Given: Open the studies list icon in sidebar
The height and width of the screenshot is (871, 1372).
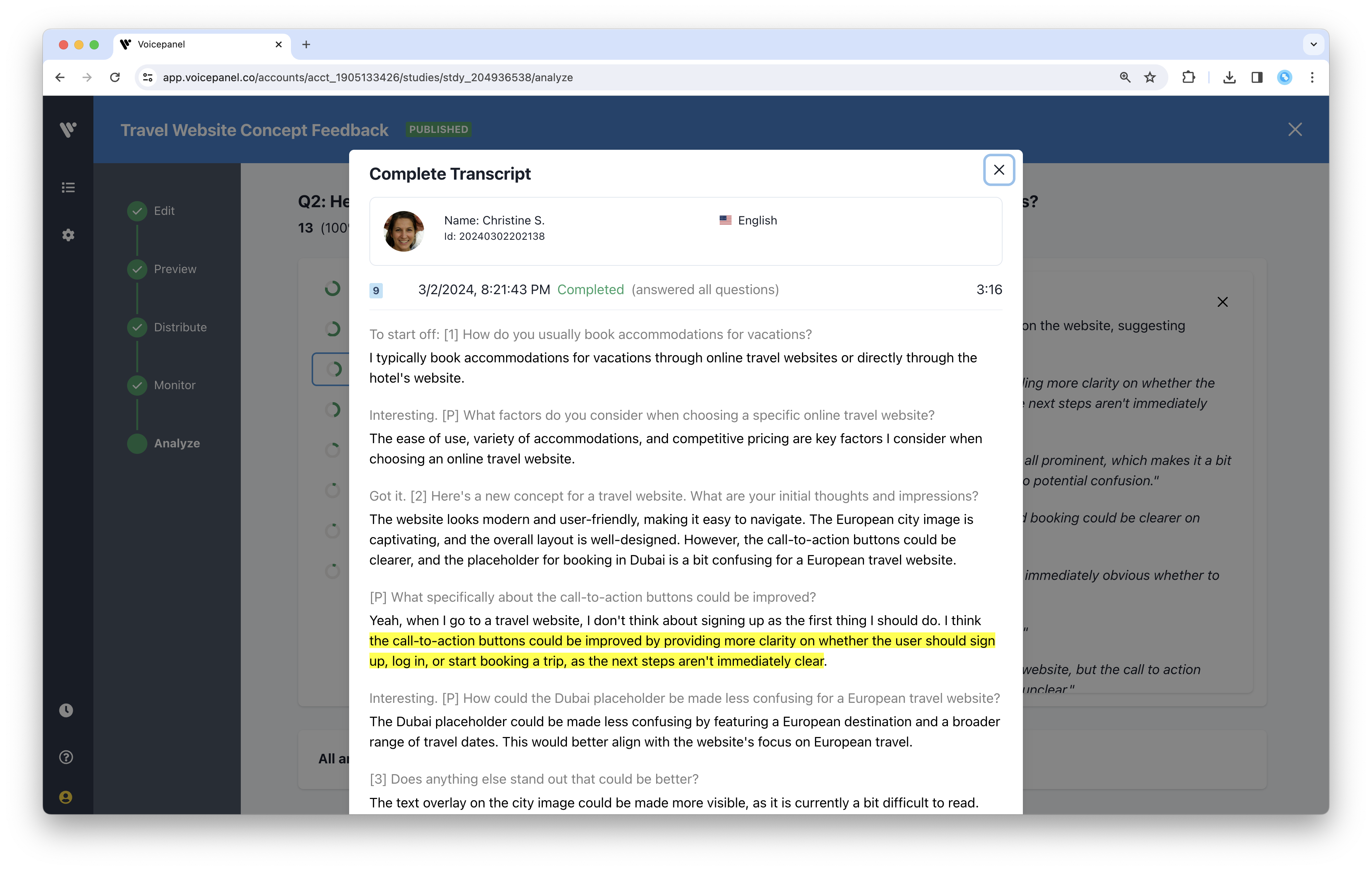Looking at the screenshot, I should (68, 188).
